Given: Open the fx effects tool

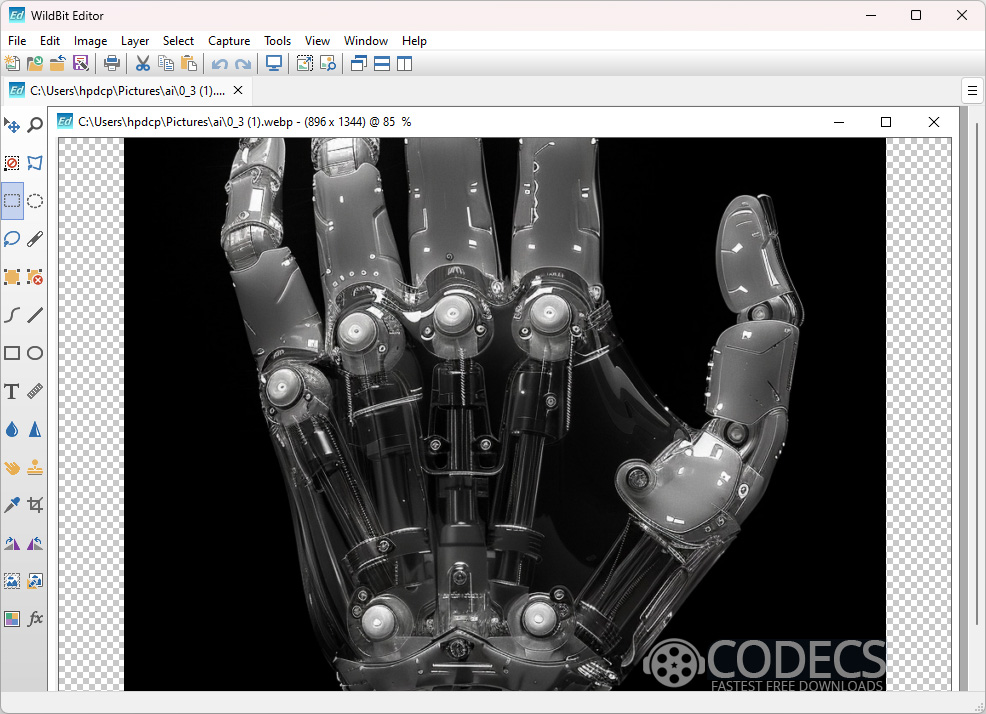Looking at the screenshot, I should [35, 619].
